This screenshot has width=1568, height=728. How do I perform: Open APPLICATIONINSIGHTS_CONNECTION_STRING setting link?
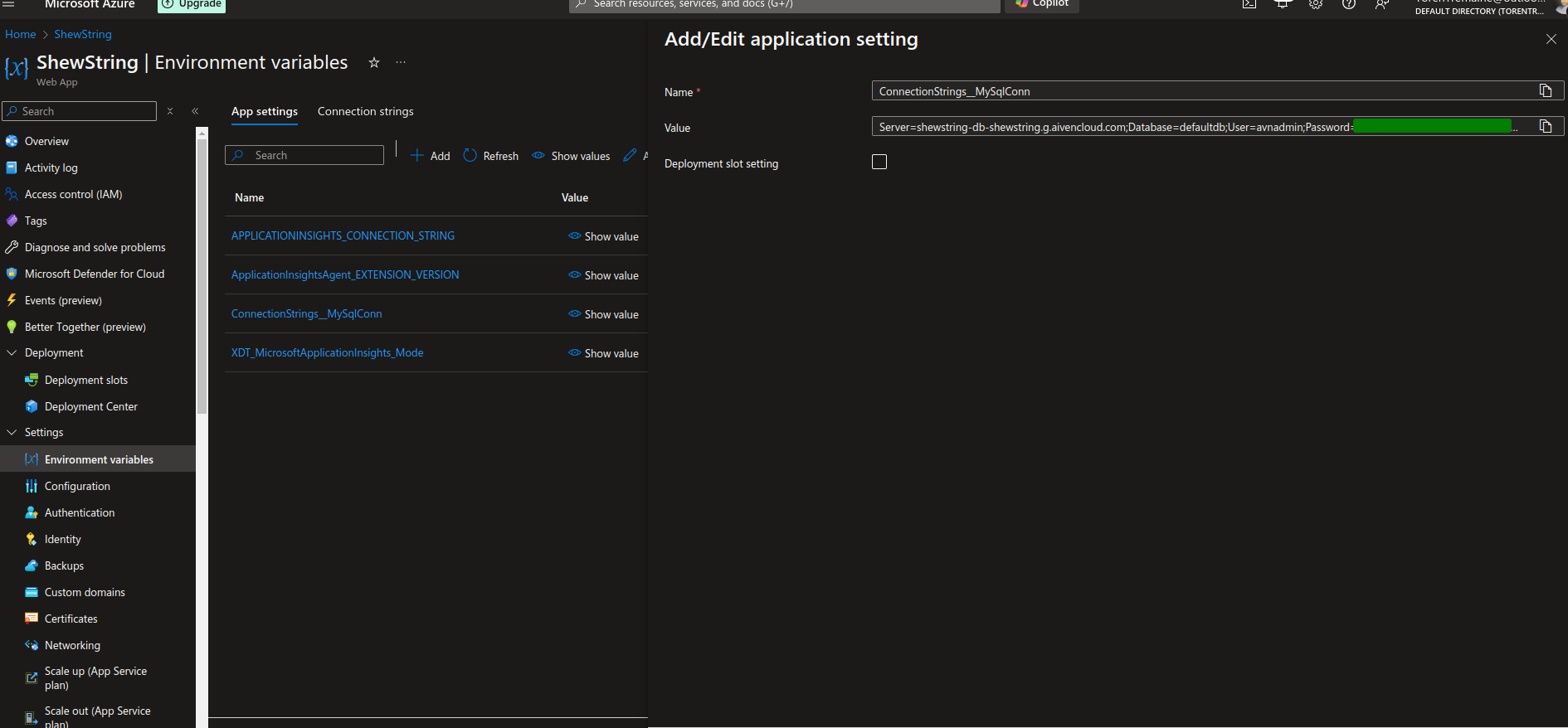(343, 235)
